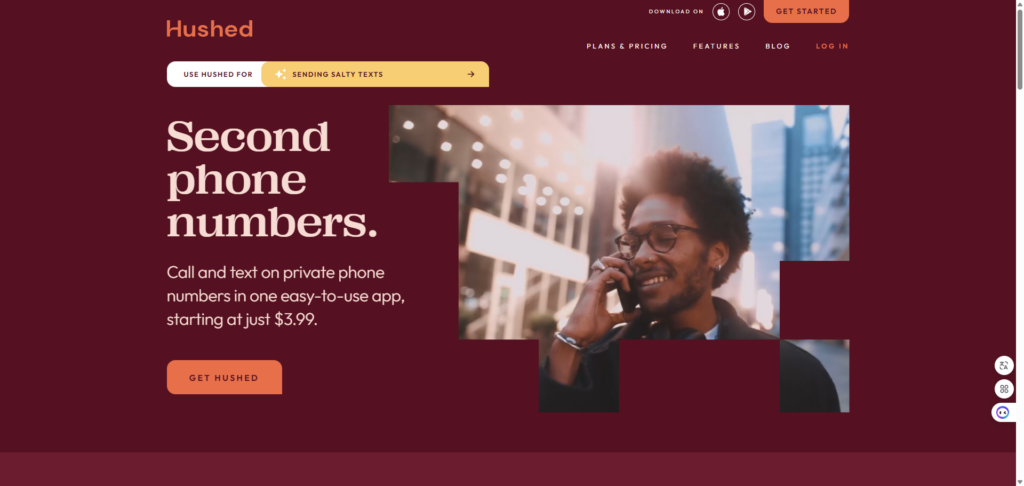Click the sparkle icon in the yellow banner

[280, 74]
